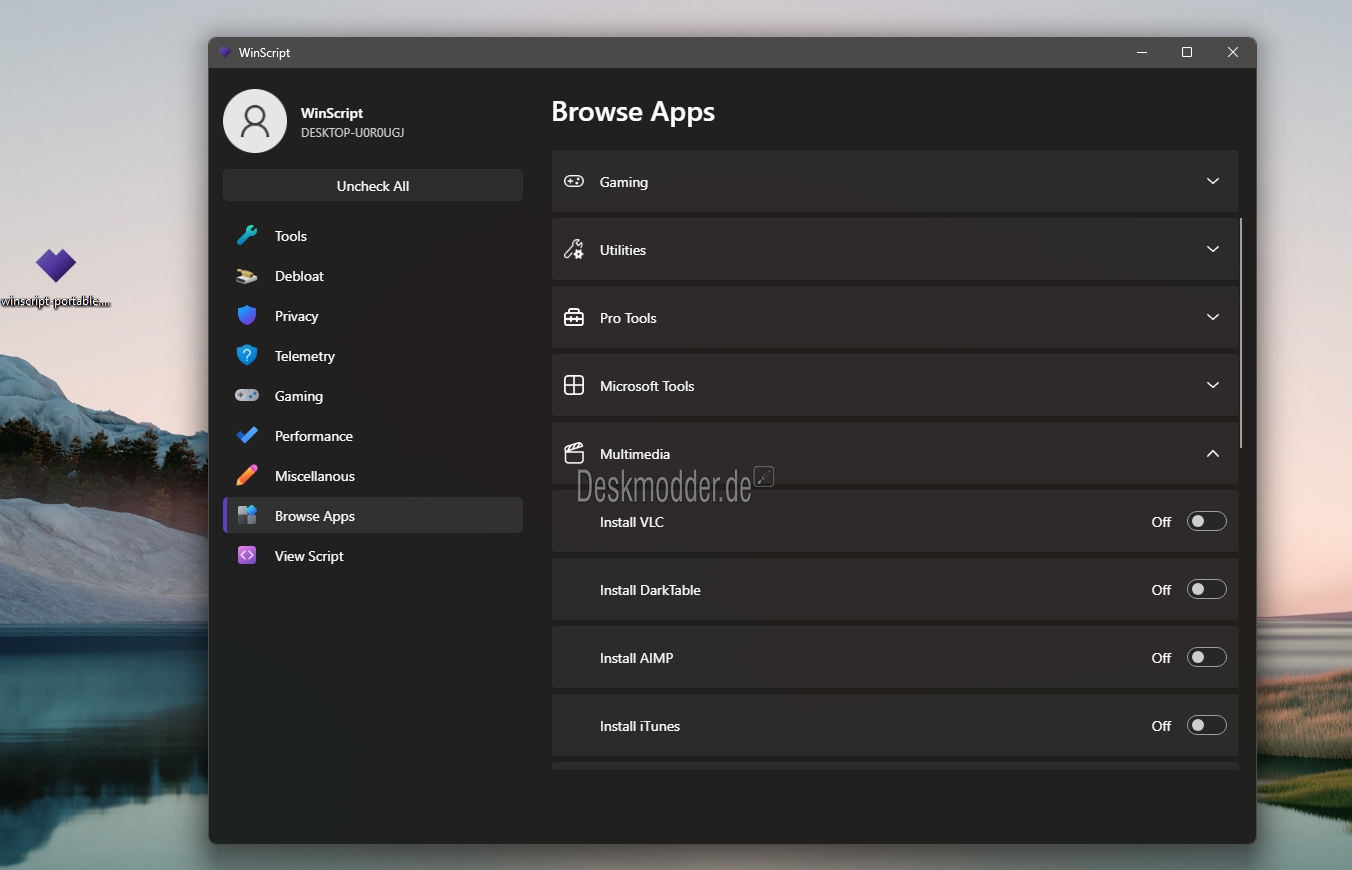1352x870 pixels.
Task: Expand the Gaming apps category chevron
Action: (x=1212, y=181)
